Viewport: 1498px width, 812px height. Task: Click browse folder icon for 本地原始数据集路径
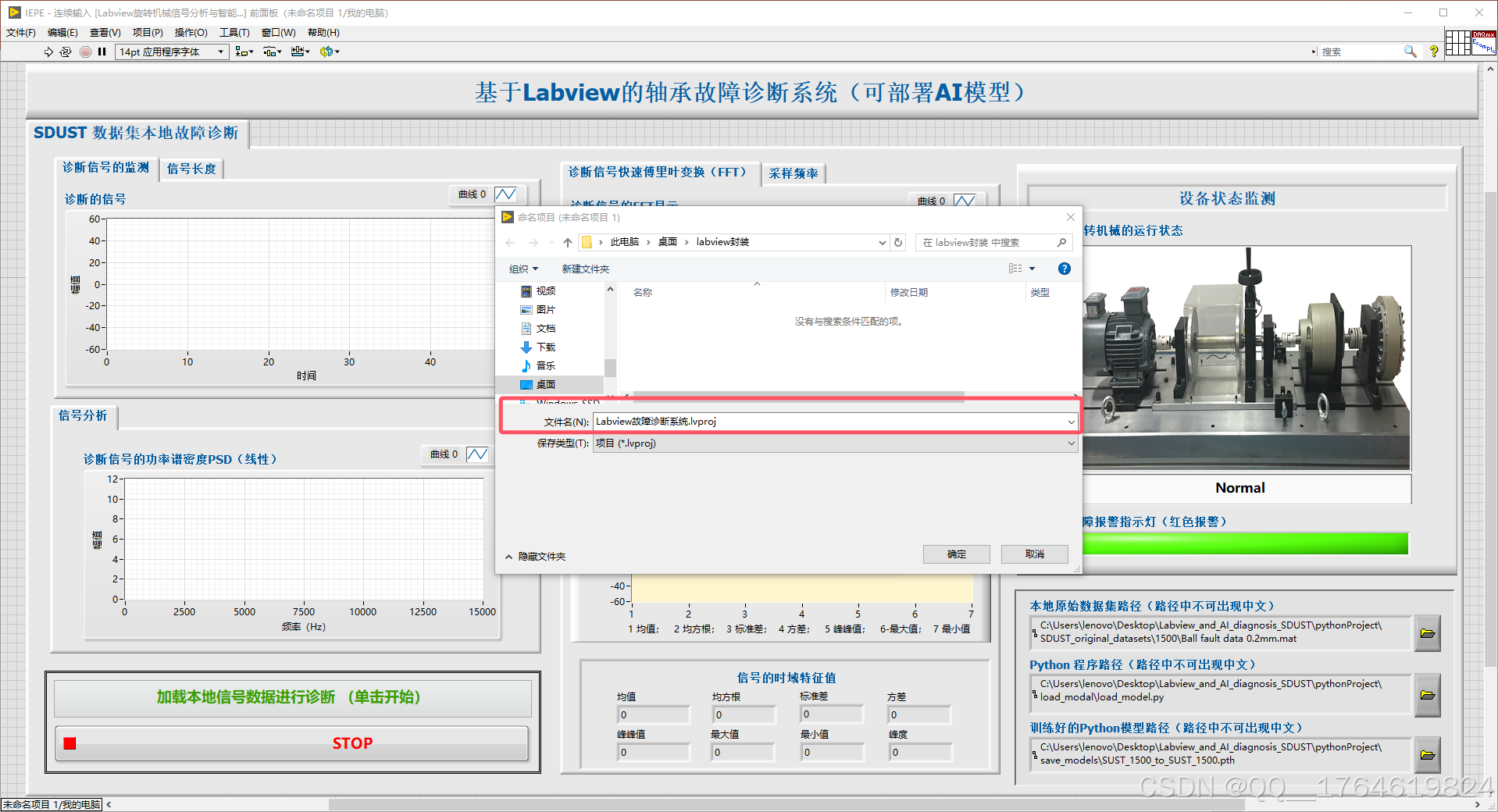(1428, 632)
